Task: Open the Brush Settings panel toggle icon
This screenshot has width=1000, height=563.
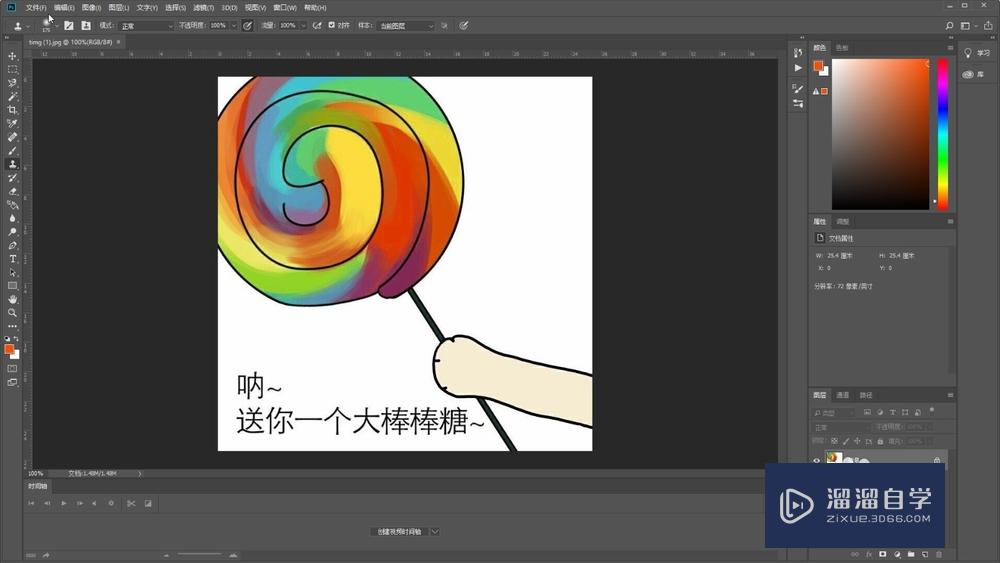Action: click(x=68, y=26)
